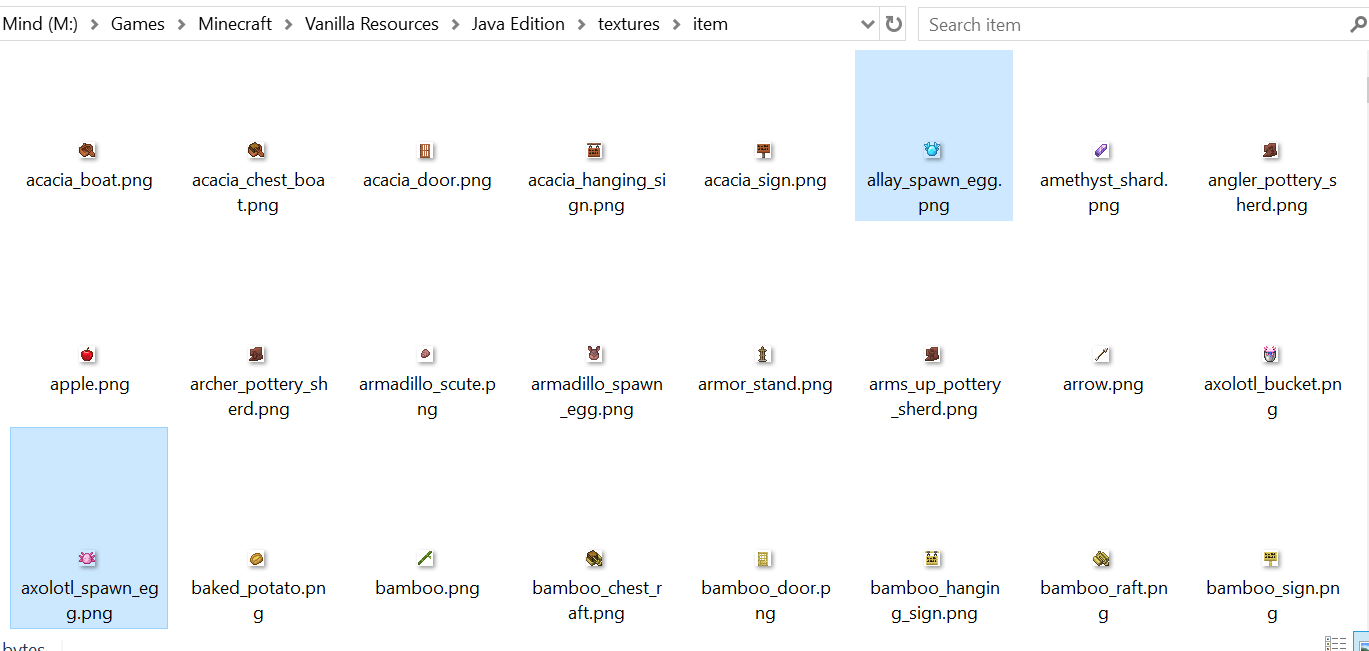
Task: Select the bamboo_hanging_sign.png icon
Action: click(933, 558)
